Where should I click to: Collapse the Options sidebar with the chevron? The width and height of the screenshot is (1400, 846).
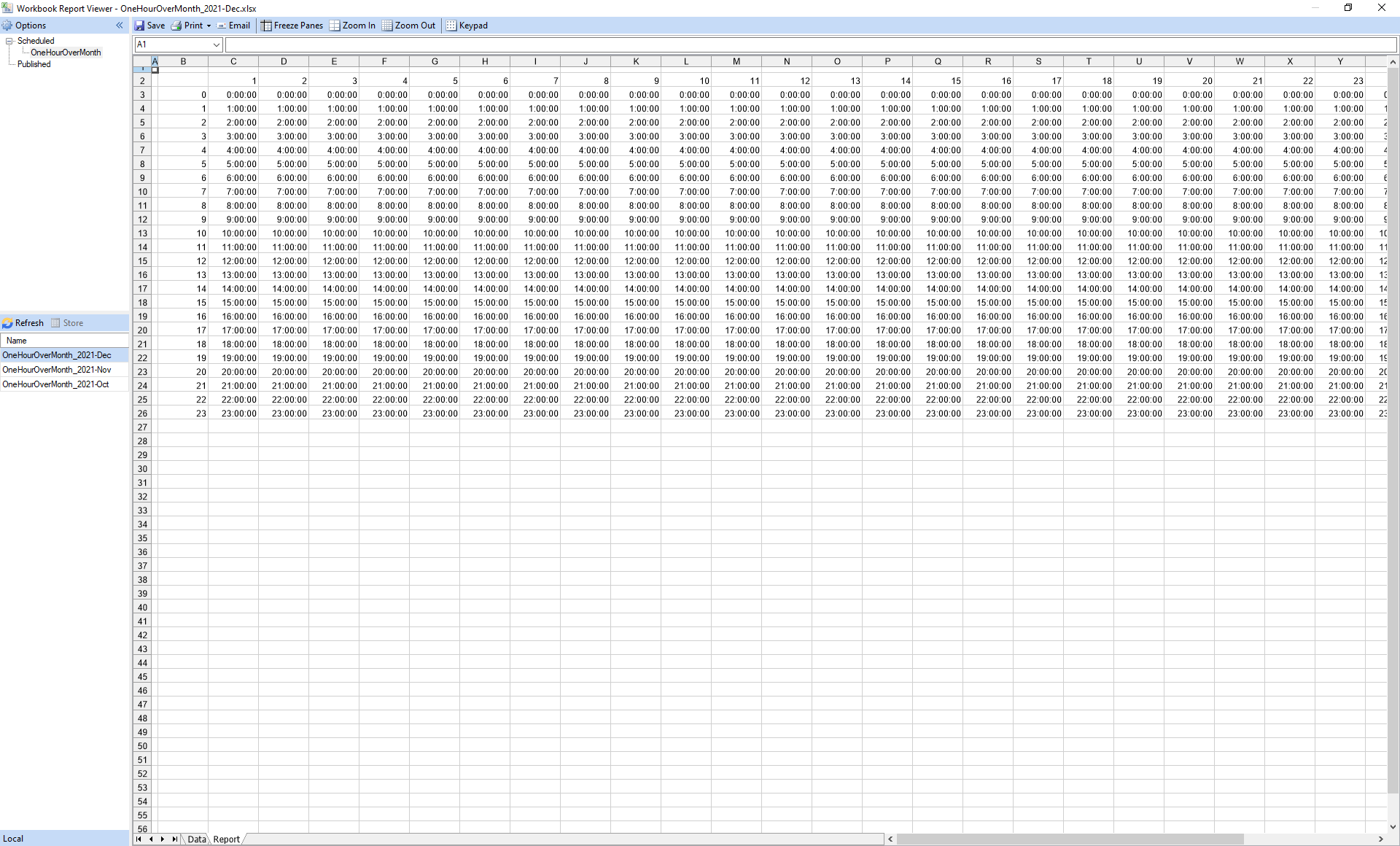[x=120, y=25]
